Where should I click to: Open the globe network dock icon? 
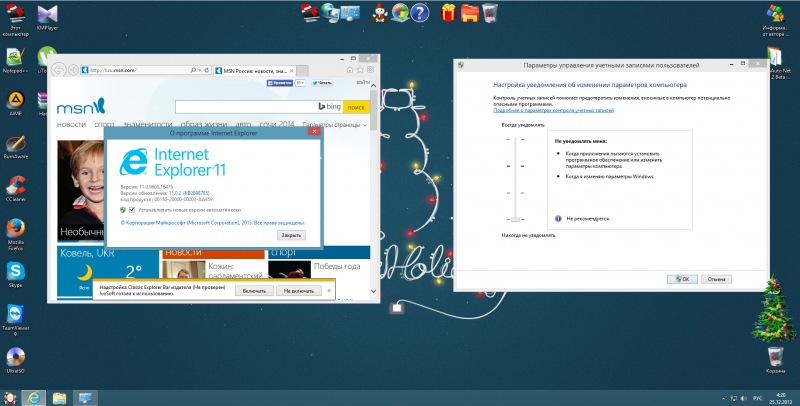click(331, 13)
